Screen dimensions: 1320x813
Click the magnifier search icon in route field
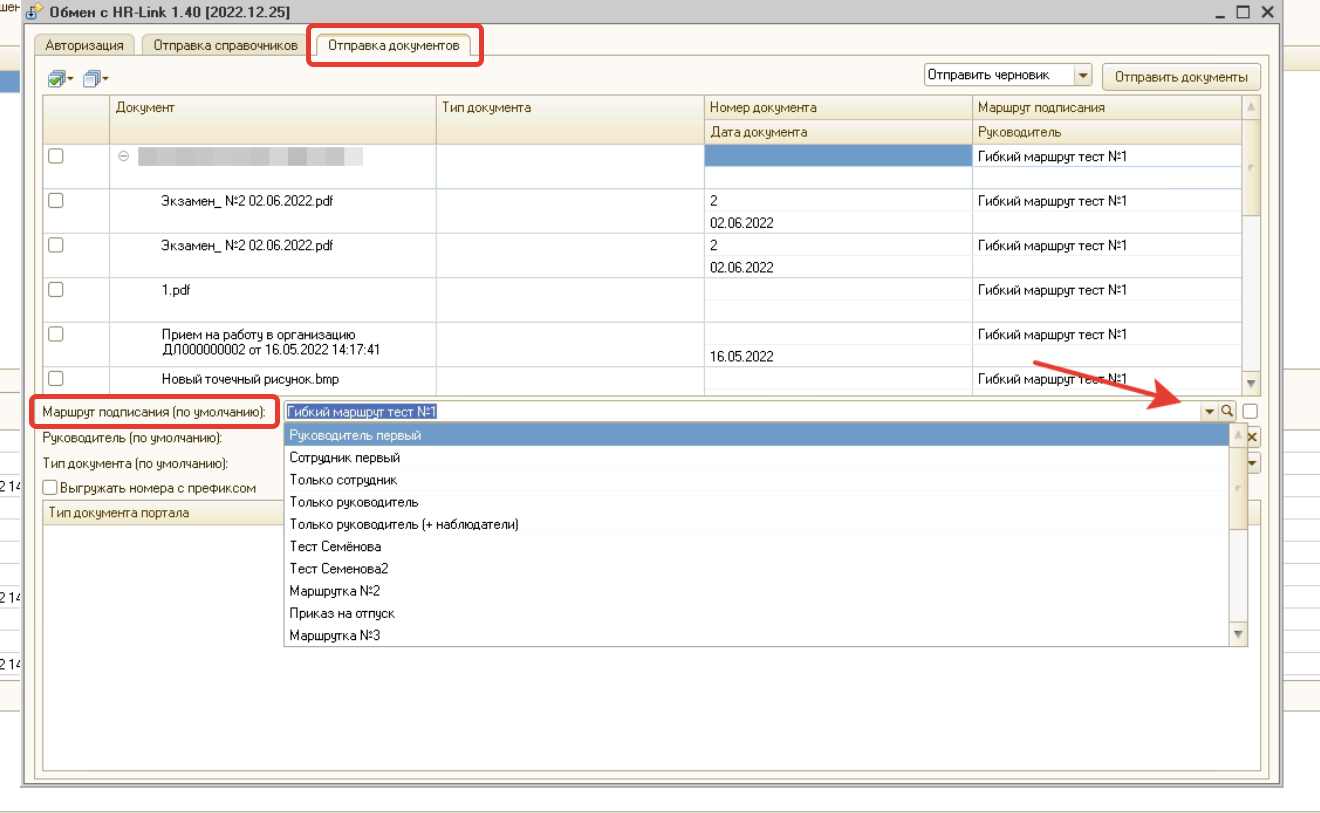pyautogui.click(x=1227, y=410)
